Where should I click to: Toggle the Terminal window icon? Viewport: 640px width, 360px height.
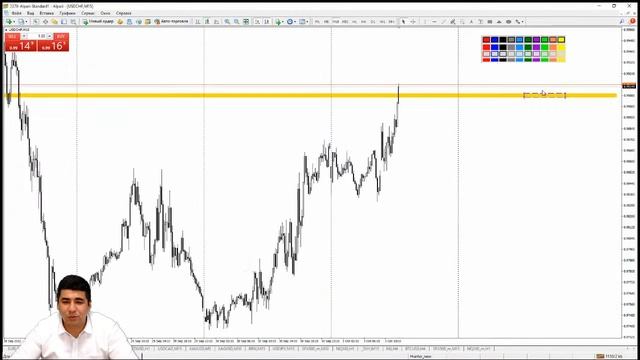[64, 22]
